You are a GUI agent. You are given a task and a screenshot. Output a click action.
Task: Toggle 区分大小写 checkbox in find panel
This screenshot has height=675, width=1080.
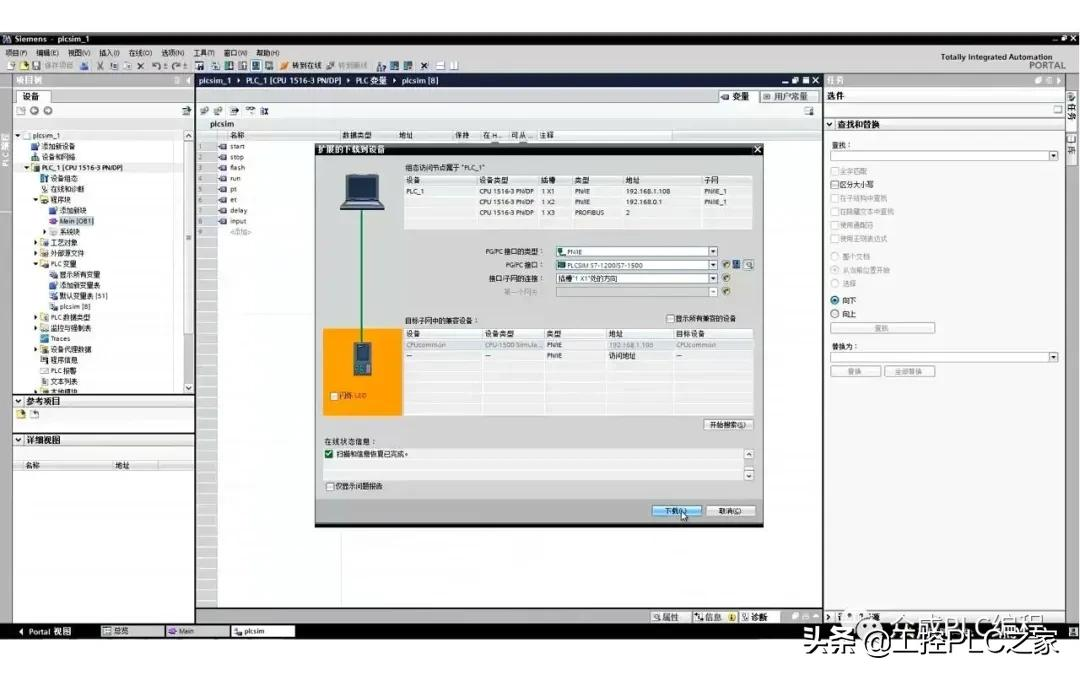835,185
